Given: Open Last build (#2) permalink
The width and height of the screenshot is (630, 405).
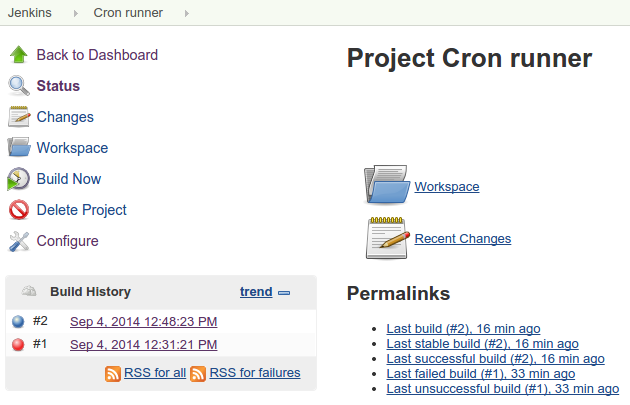Looking at the screenshot, I should (463, 329).
